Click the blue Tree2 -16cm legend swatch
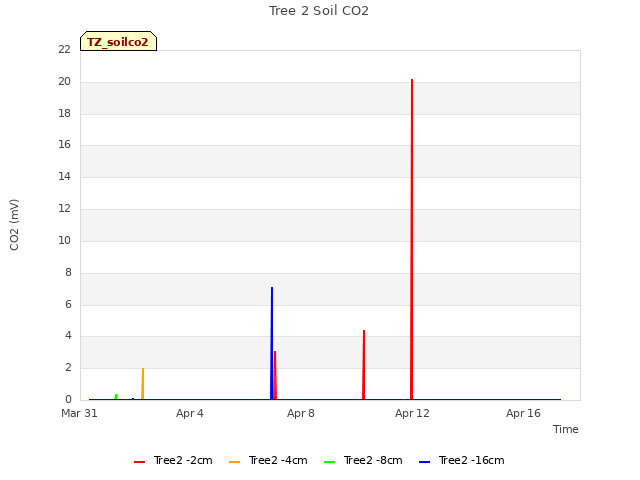 [x=424, y=462]
